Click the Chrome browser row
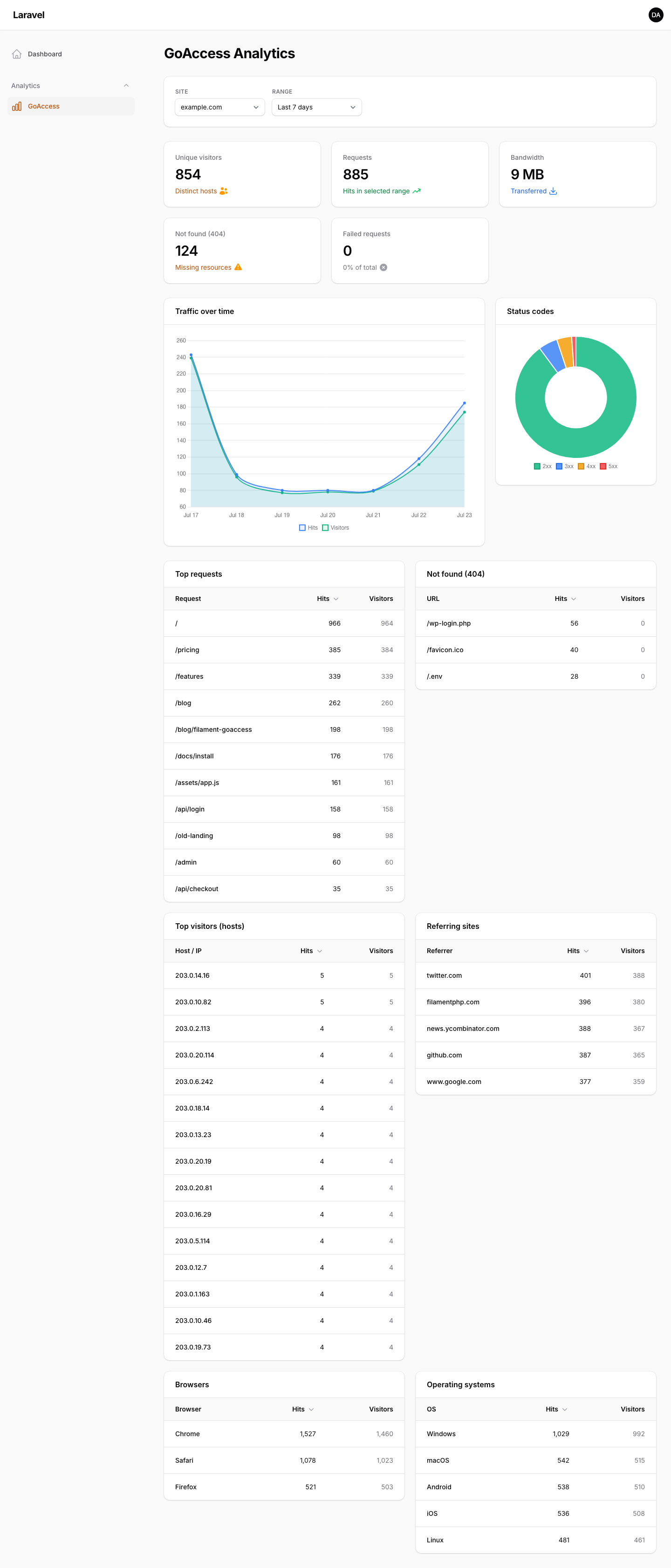The width and height of the screenshot is (671, 1568). (x=284, y=1434)
